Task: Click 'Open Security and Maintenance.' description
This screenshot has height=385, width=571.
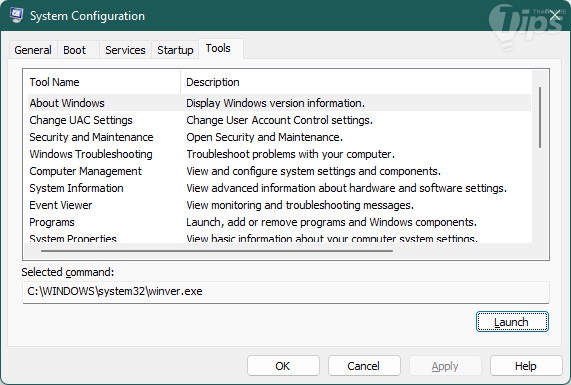Action: [264, 137]
